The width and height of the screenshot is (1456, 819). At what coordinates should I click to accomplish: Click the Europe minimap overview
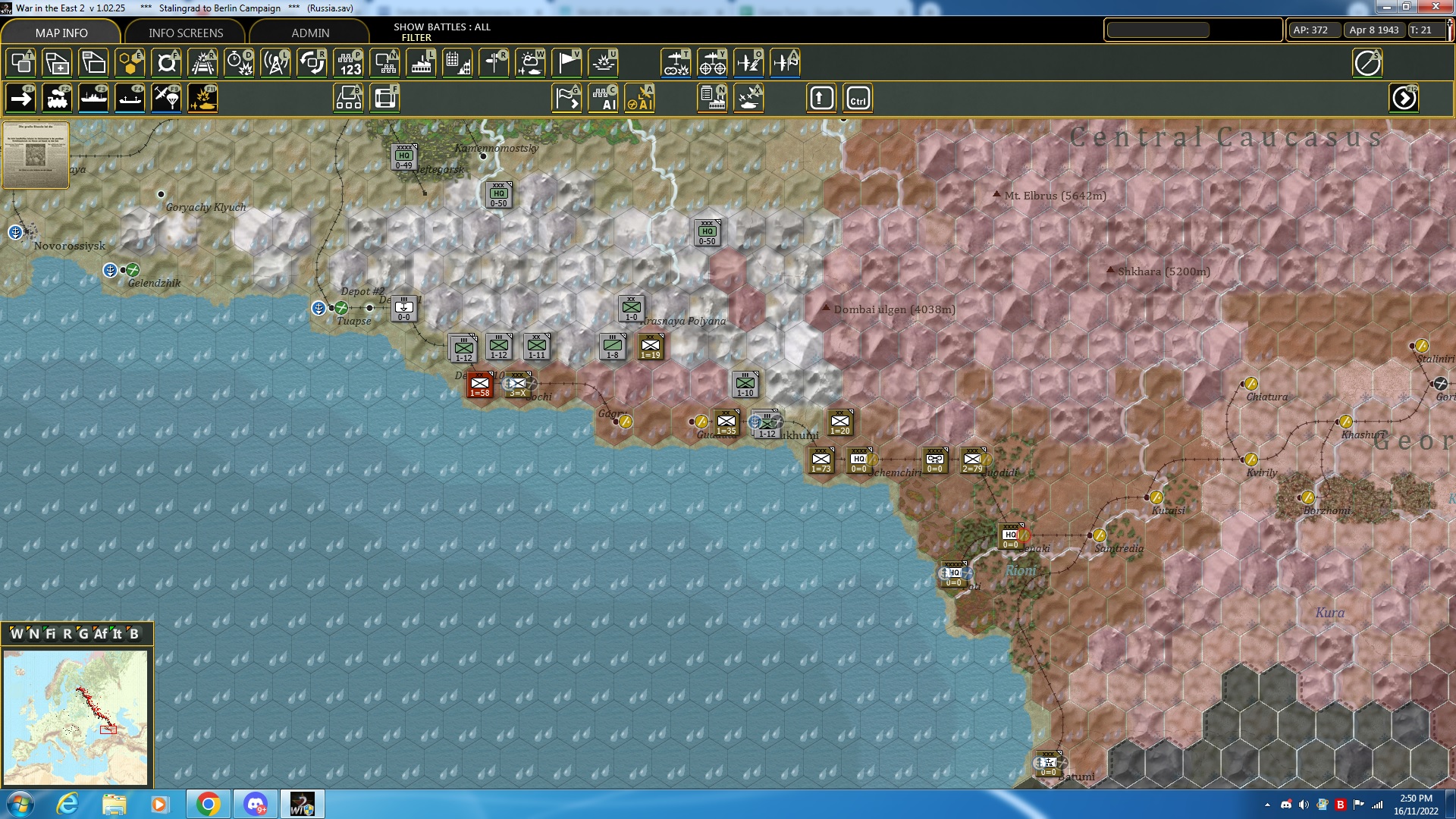click(x=76, y=717)
